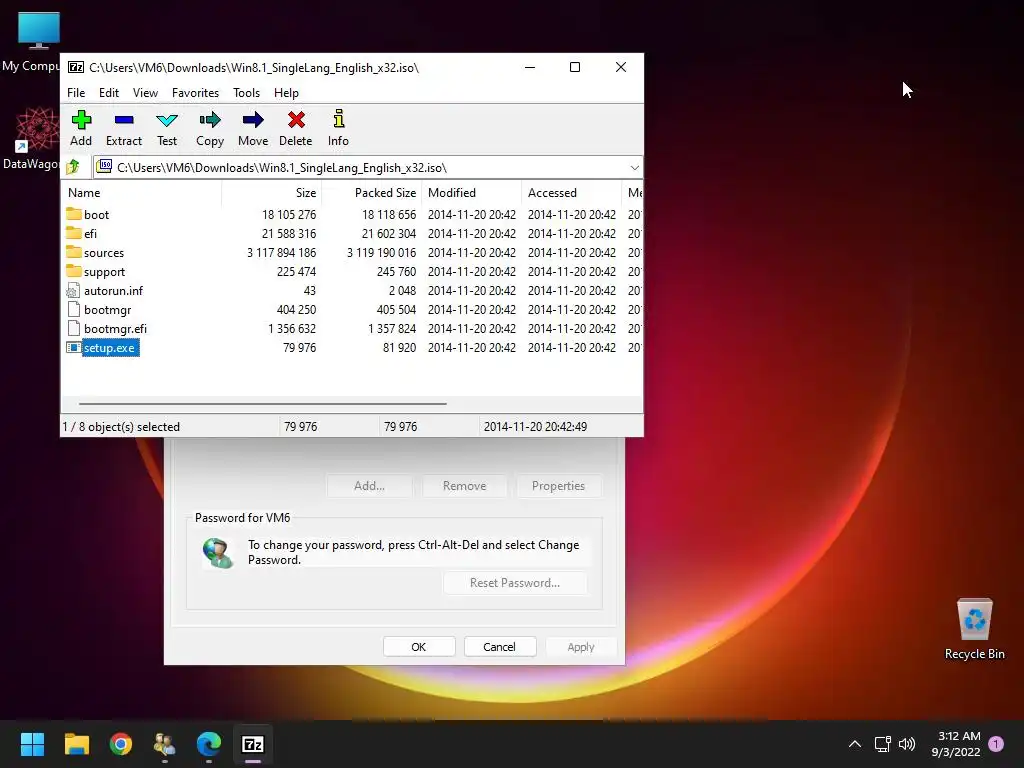1024x768 pixels.
Task: Click the network tray icon
Action: 882,744
